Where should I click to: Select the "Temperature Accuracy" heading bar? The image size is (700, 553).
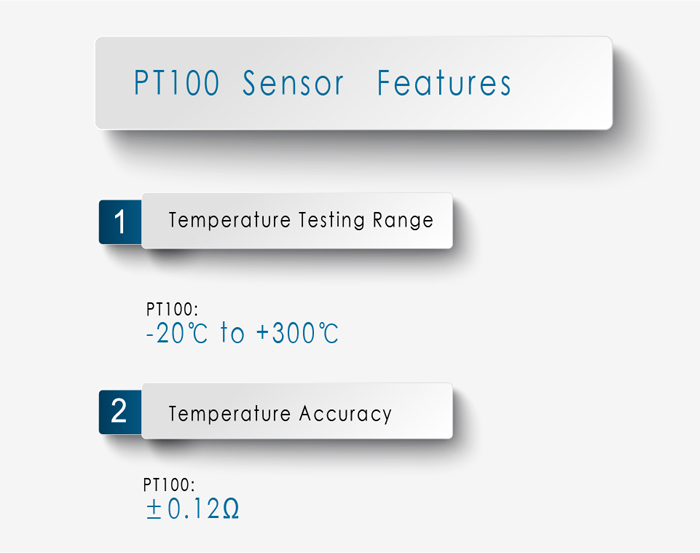[297, 412]
